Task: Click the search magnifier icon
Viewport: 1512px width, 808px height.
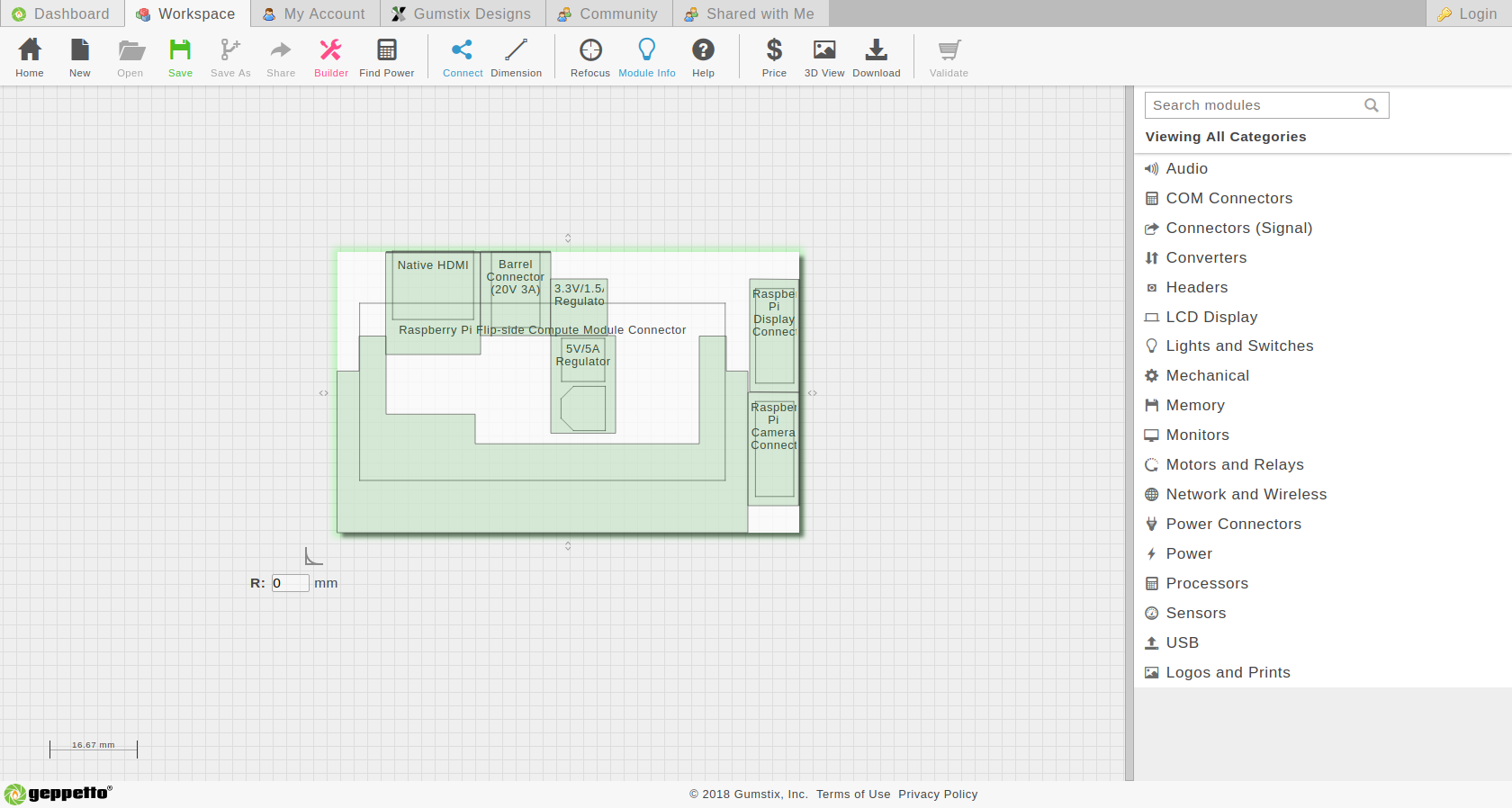Action: coord(1372,105)
